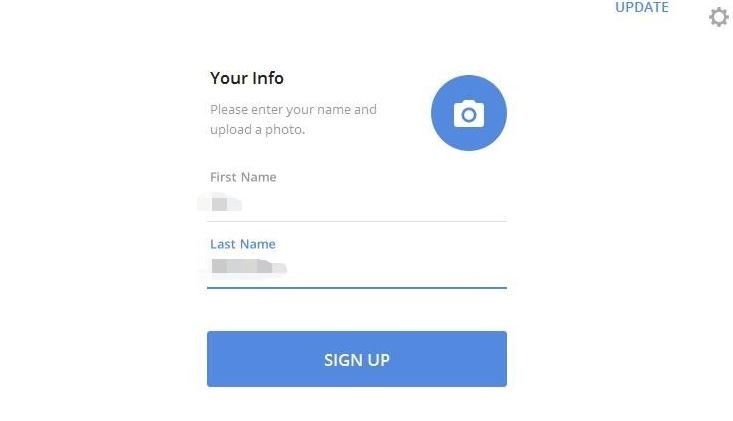The width and height of the screenshot is (733, 421).
Task: Place the cursor in the blurred first name text
Action: 220,203
